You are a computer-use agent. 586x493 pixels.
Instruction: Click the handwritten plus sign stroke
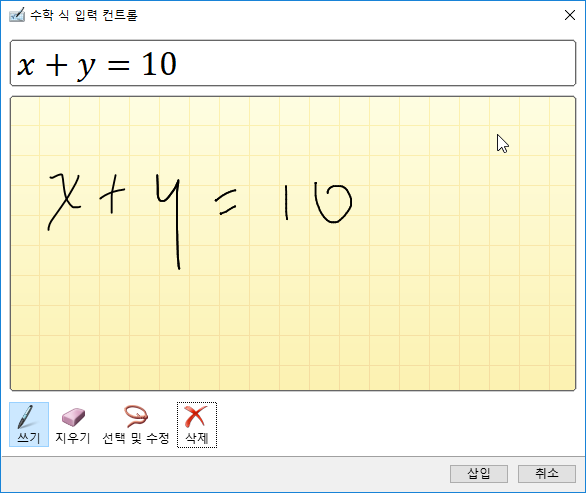[112, 194]
